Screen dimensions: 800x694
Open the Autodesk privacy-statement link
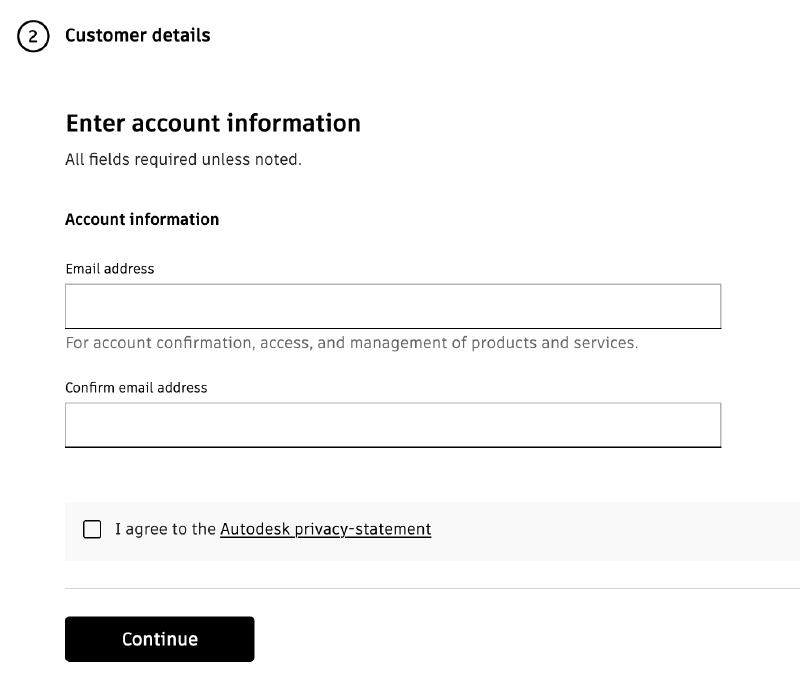(325, 529)
